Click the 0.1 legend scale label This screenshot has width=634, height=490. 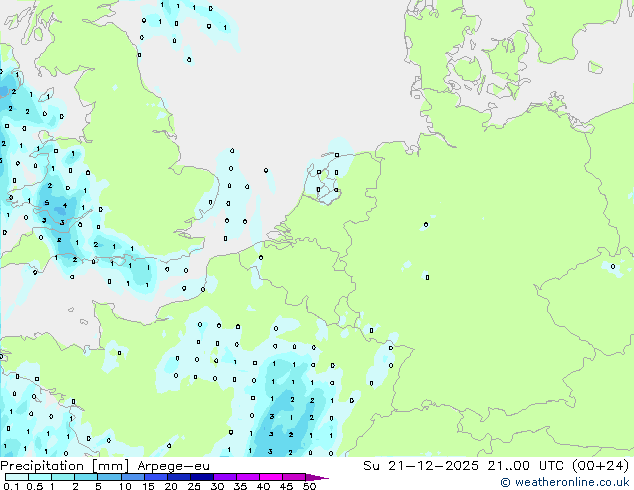tap(11, 486)
